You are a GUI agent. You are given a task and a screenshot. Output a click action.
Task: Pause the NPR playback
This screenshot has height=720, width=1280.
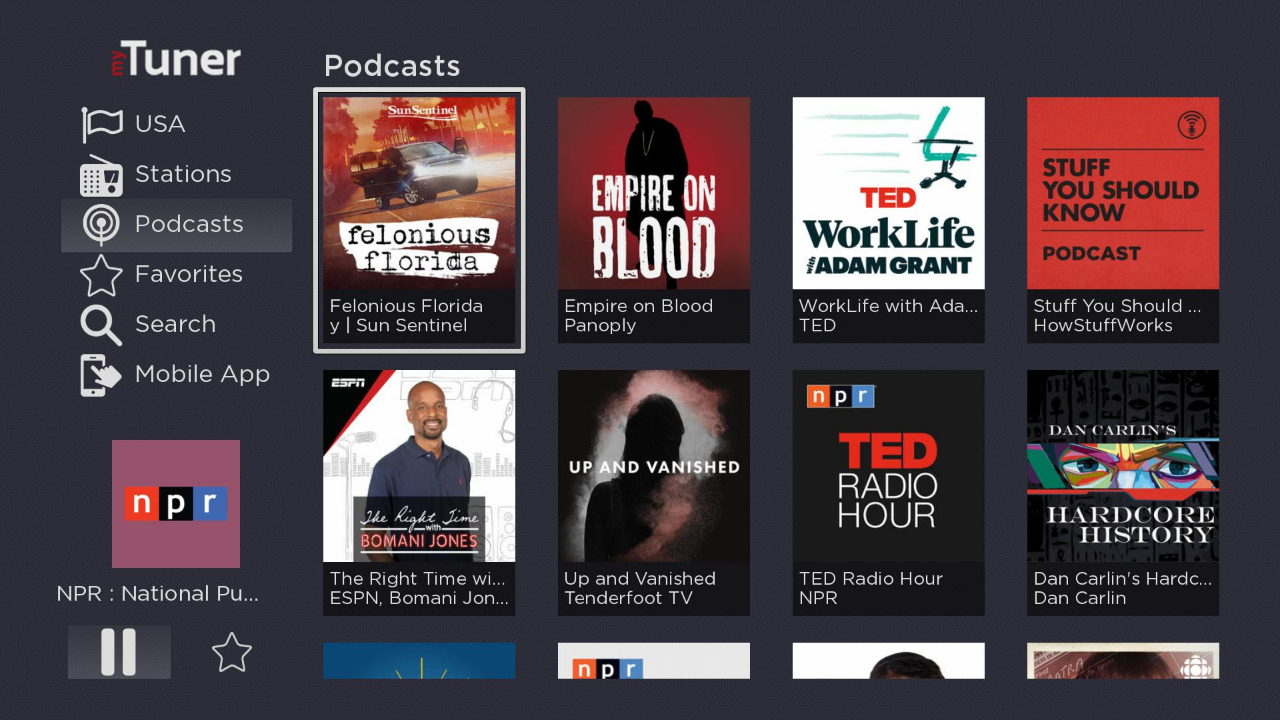click(x=119, y=652)
